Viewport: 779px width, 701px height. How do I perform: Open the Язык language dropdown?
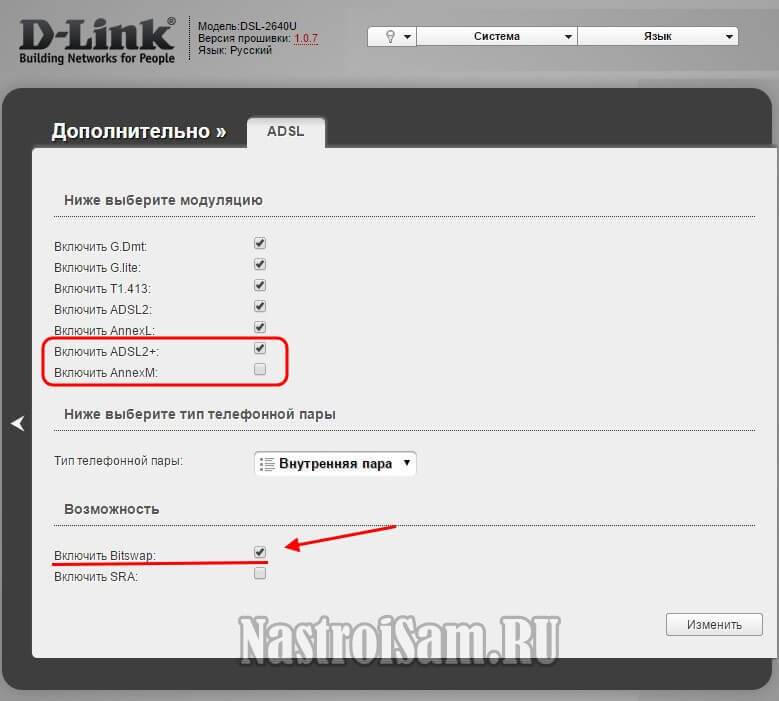(658, 36)
